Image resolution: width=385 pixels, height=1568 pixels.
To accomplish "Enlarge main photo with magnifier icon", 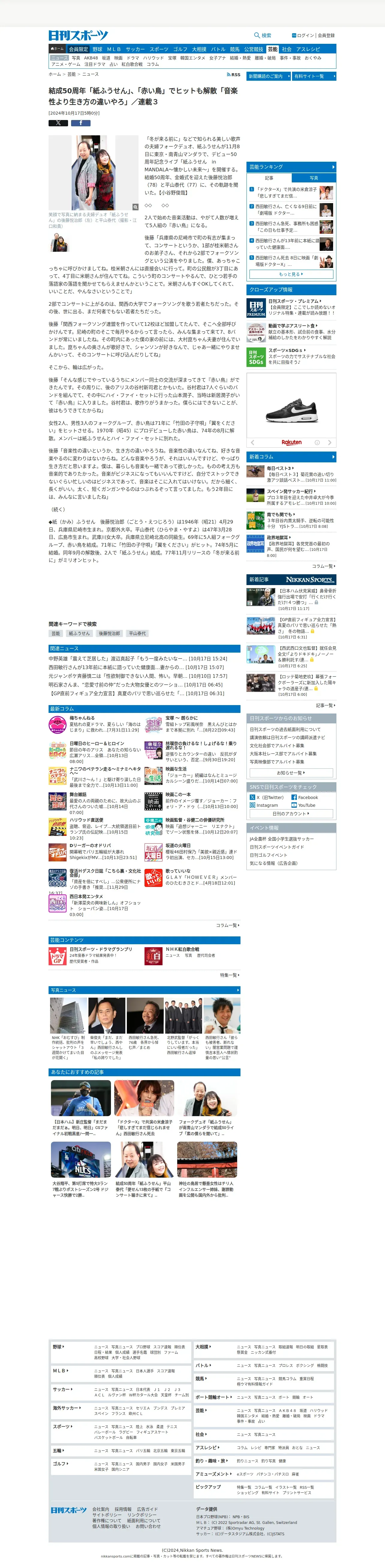I will 135,208.
